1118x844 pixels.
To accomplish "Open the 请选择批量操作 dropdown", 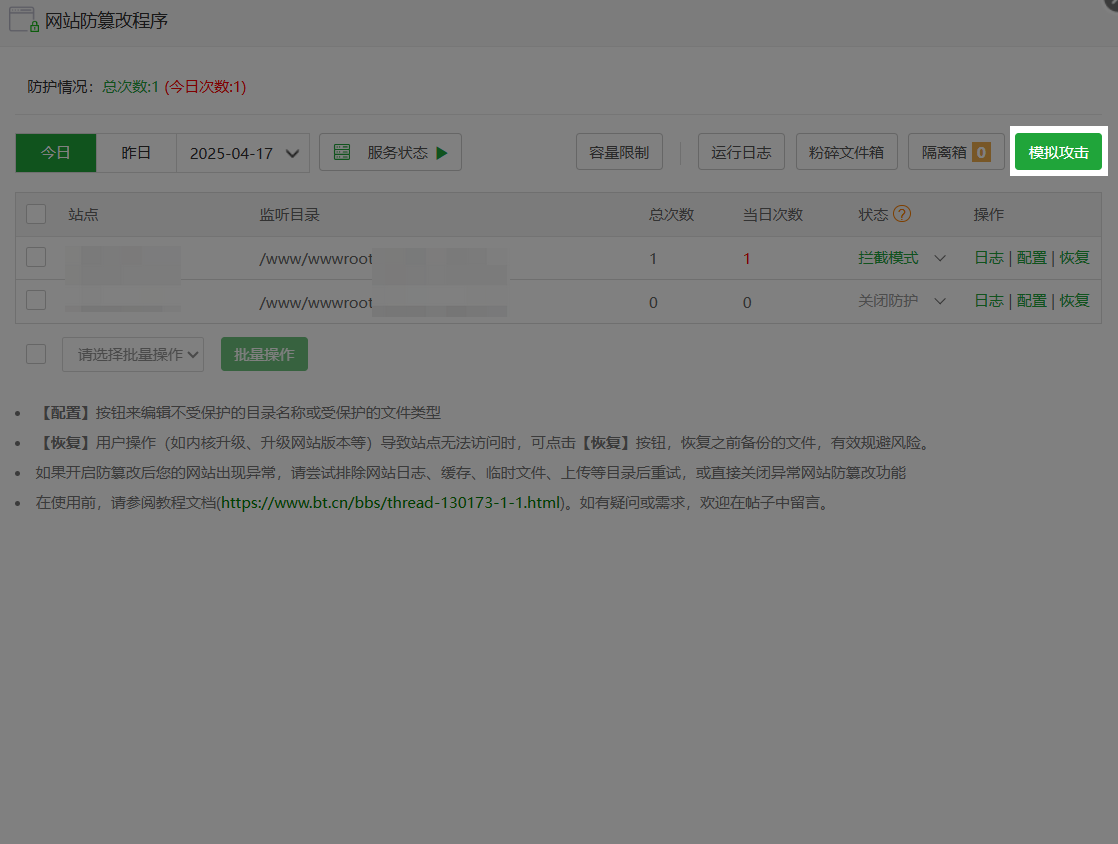I will [x=133, y=354].
